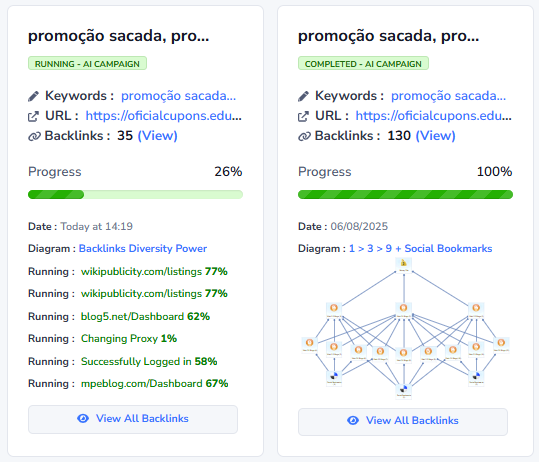
Task: Click eye icon in left View All Backlinks button
Action: (83, 418)
